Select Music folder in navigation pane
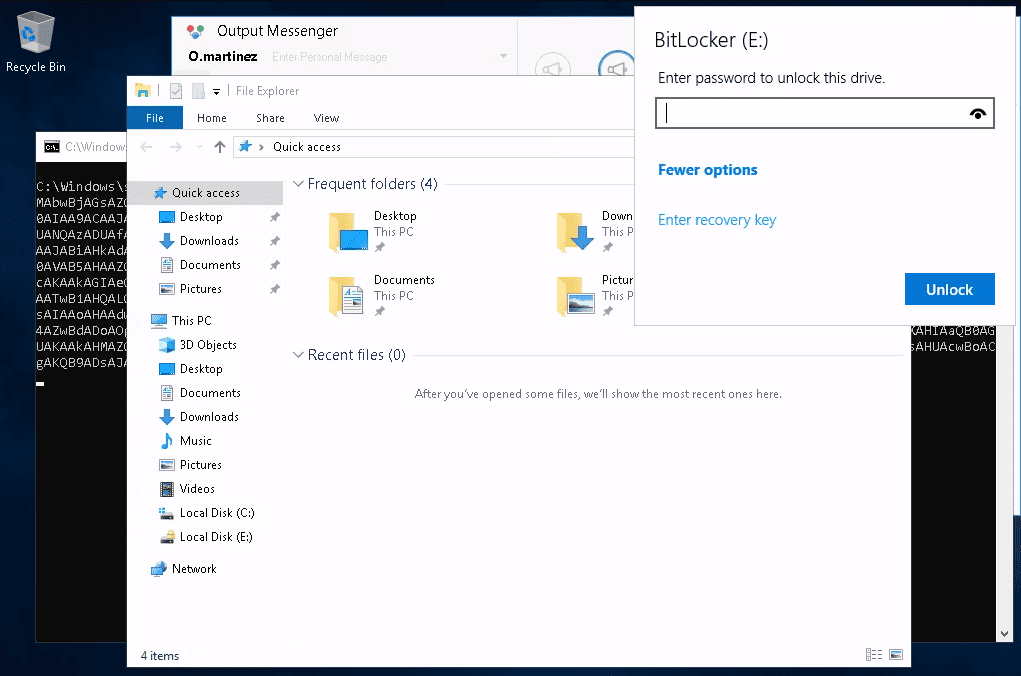Image resolution: width=1021 pixels, height=676 pixels. (x=195, y=441)
